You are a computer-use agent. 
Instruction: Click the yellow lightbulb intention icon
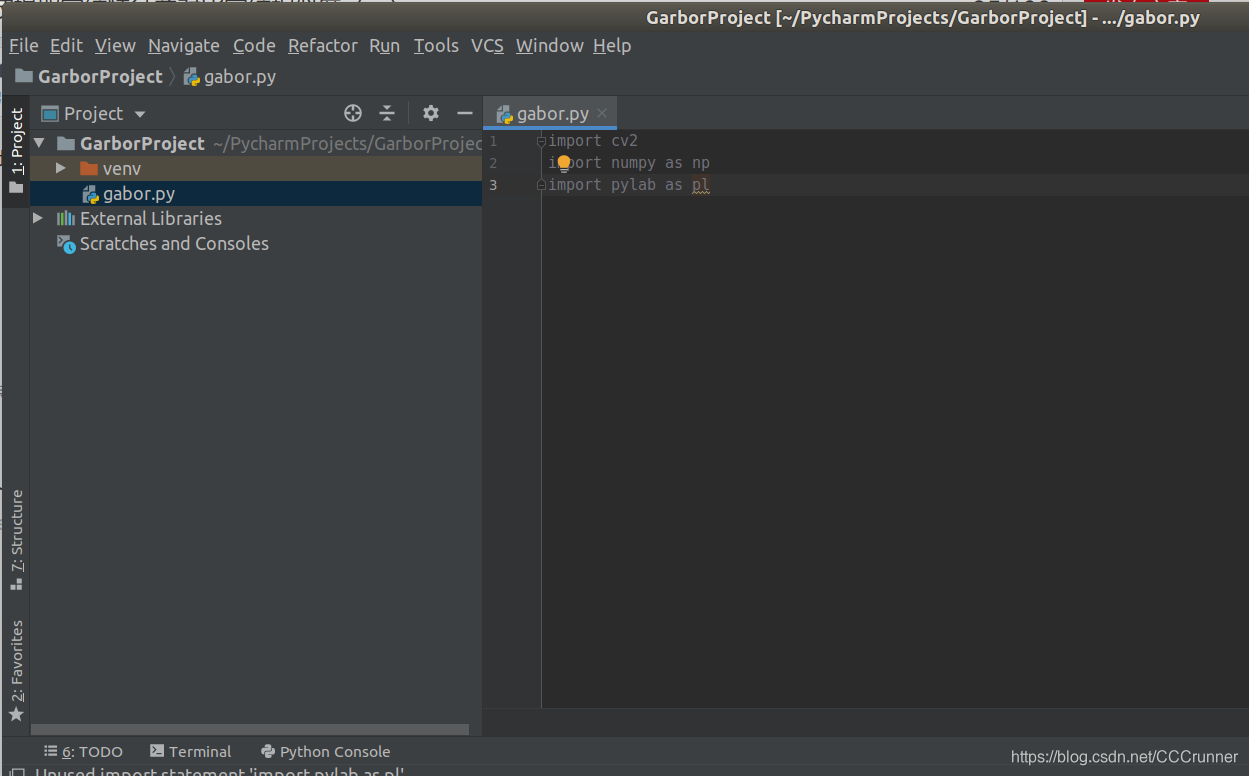pyautogui.click(x=563, y=162)
